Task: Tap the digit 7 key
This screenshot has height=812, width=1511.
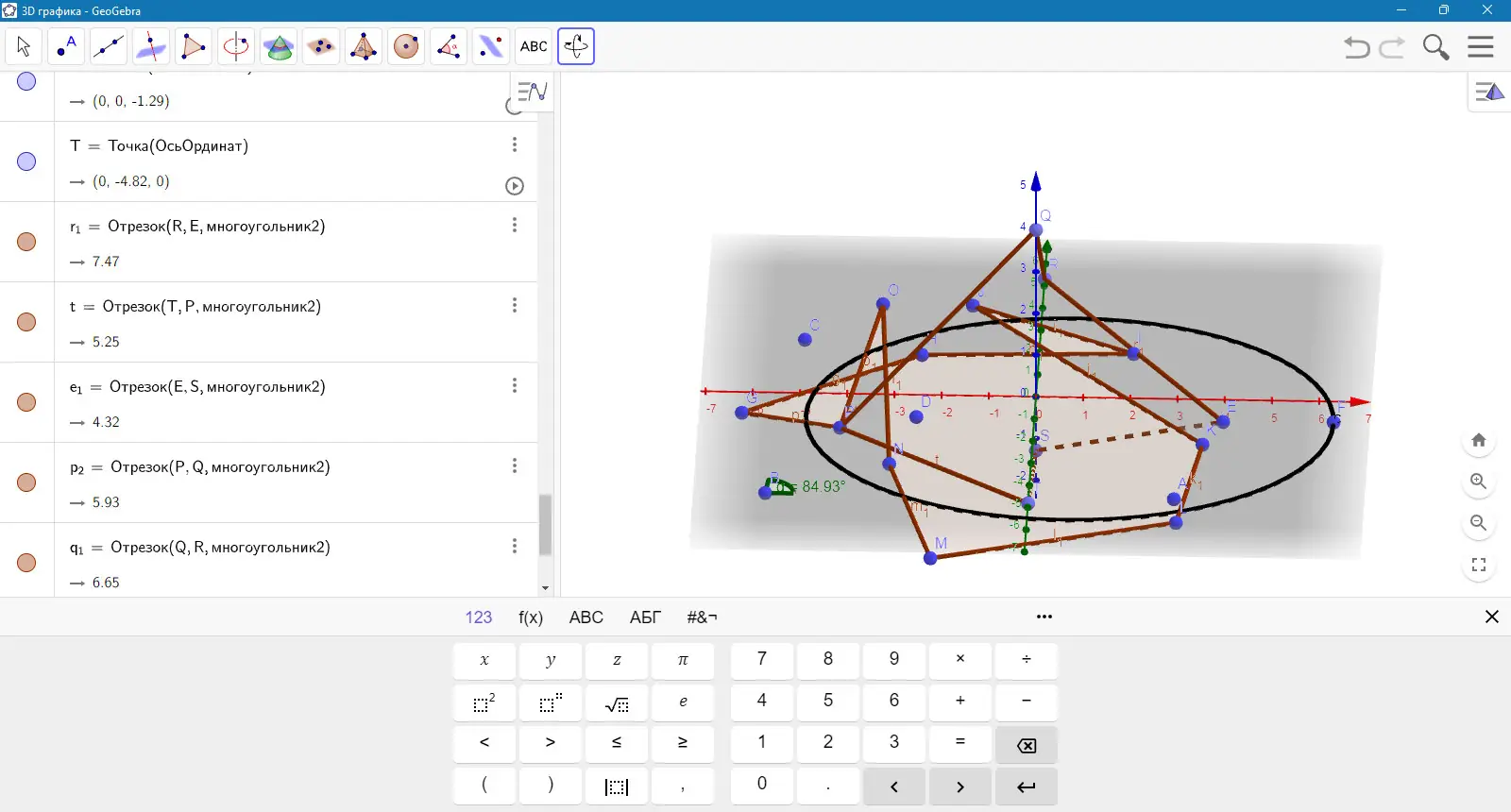Action: coord(762,660)
